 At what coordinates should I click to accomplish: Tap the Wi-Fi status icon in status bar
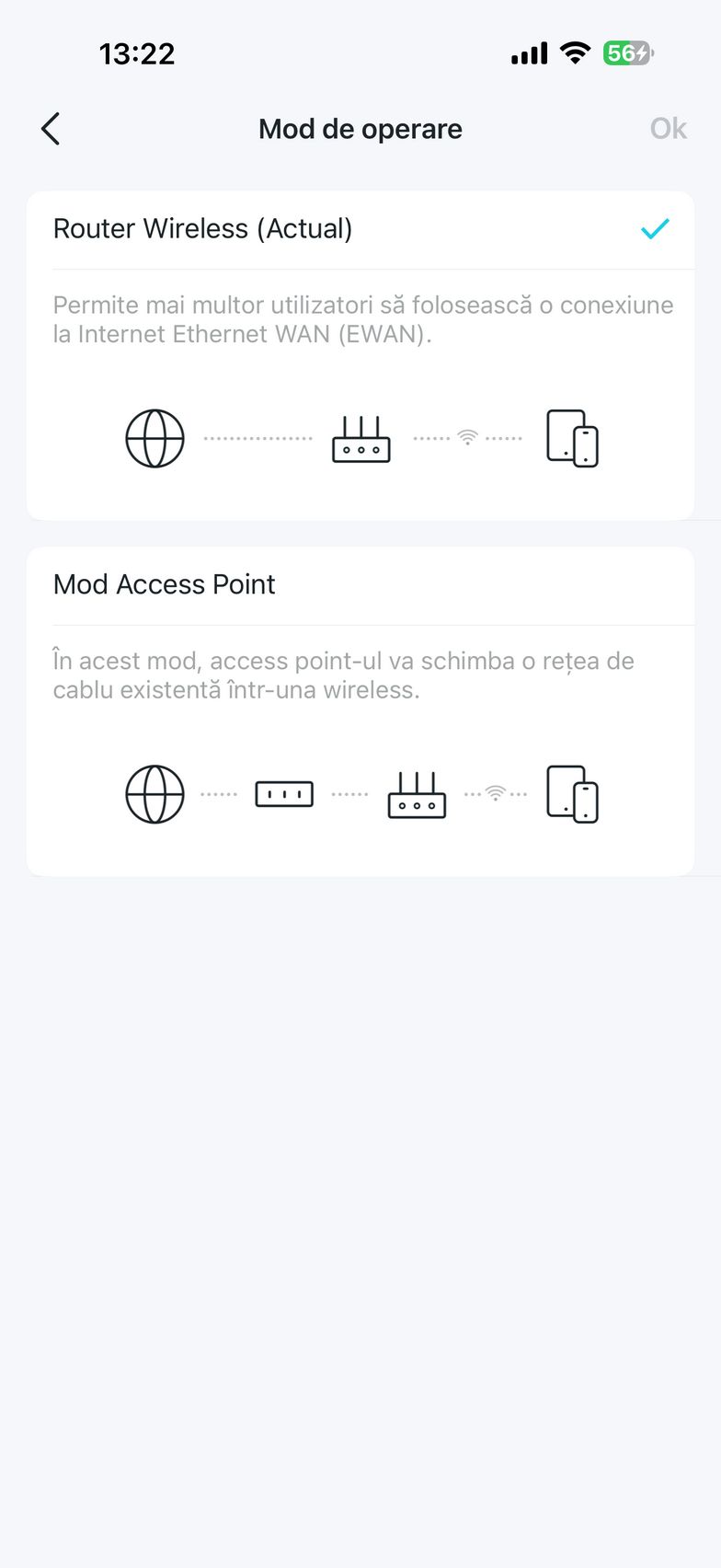click(x=575, y=53)
